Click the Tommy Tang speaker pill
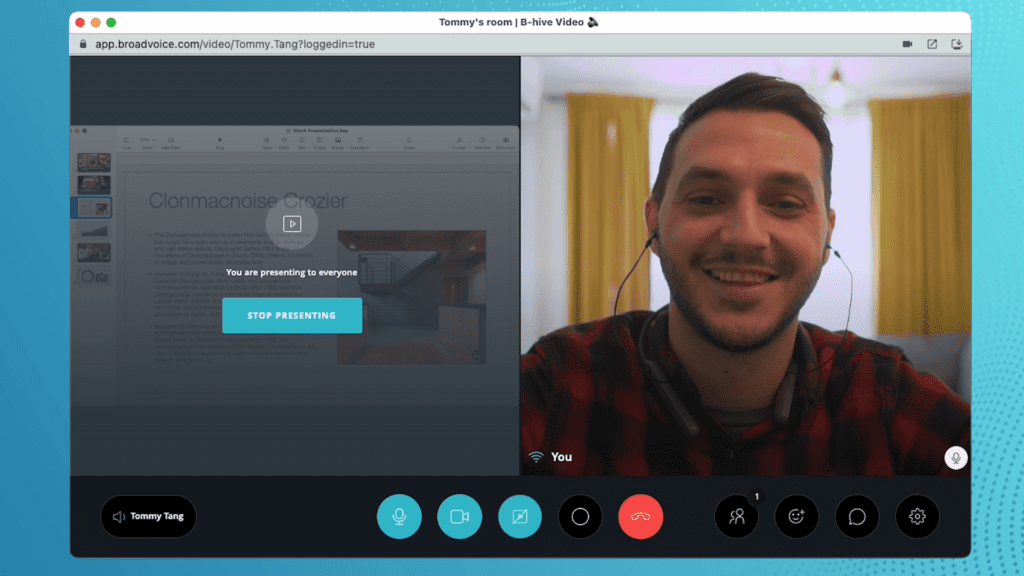The height and width of the screenshot is (576, 1024). [x=148, y=517]
